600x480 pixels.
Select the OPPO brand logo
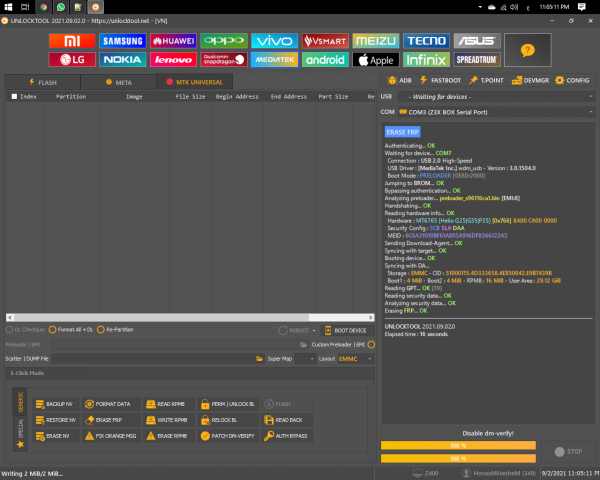coord(224,41)
